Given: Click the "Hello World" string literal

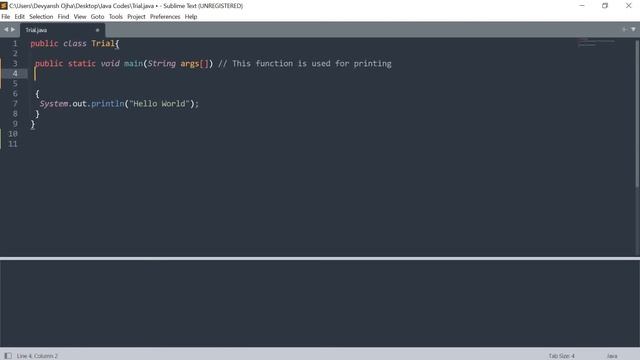Looking at the screenshot, I should point(160,104).
